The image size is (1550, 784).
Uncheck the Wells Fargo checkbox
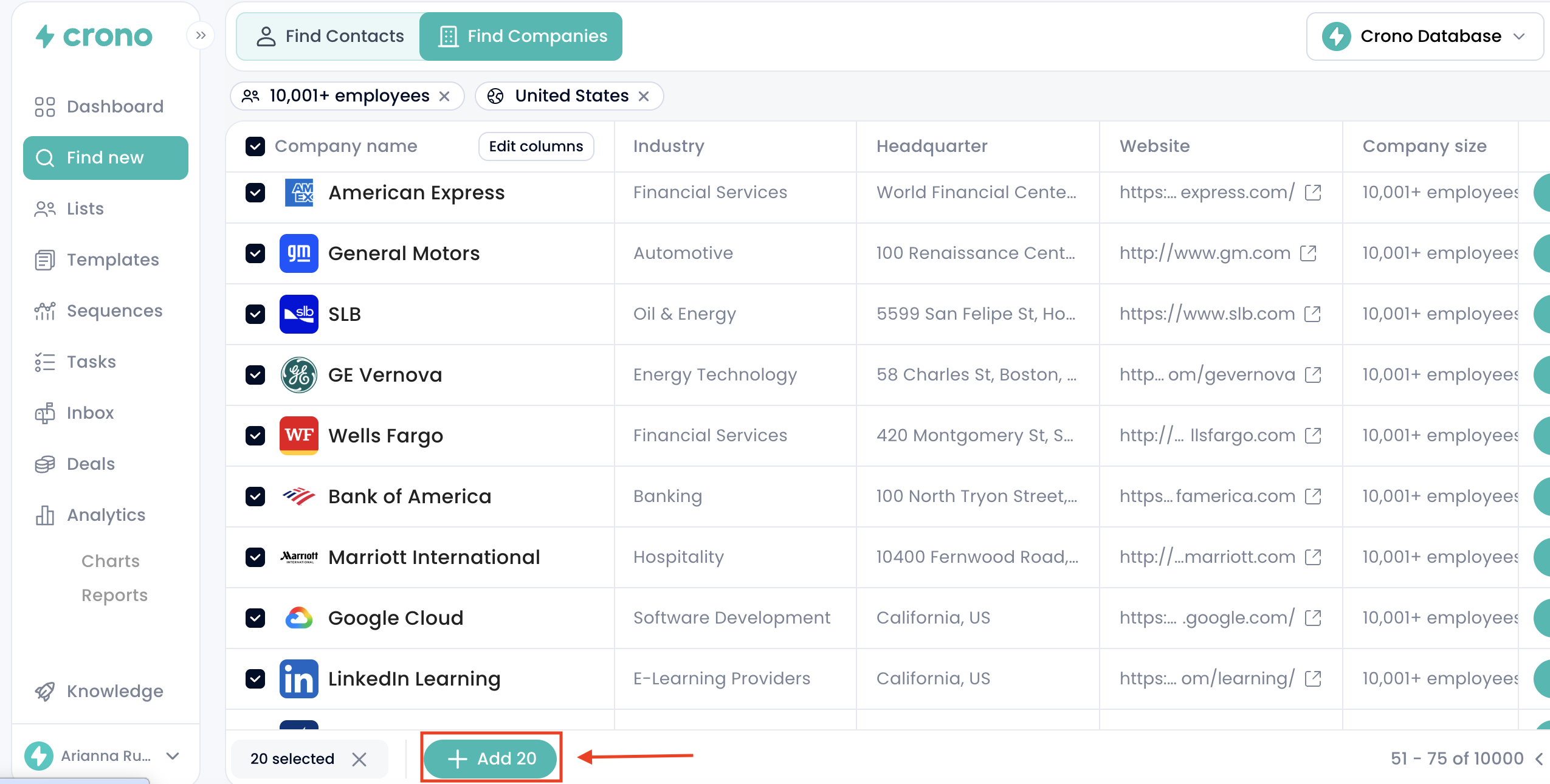(x=255, y=436)
